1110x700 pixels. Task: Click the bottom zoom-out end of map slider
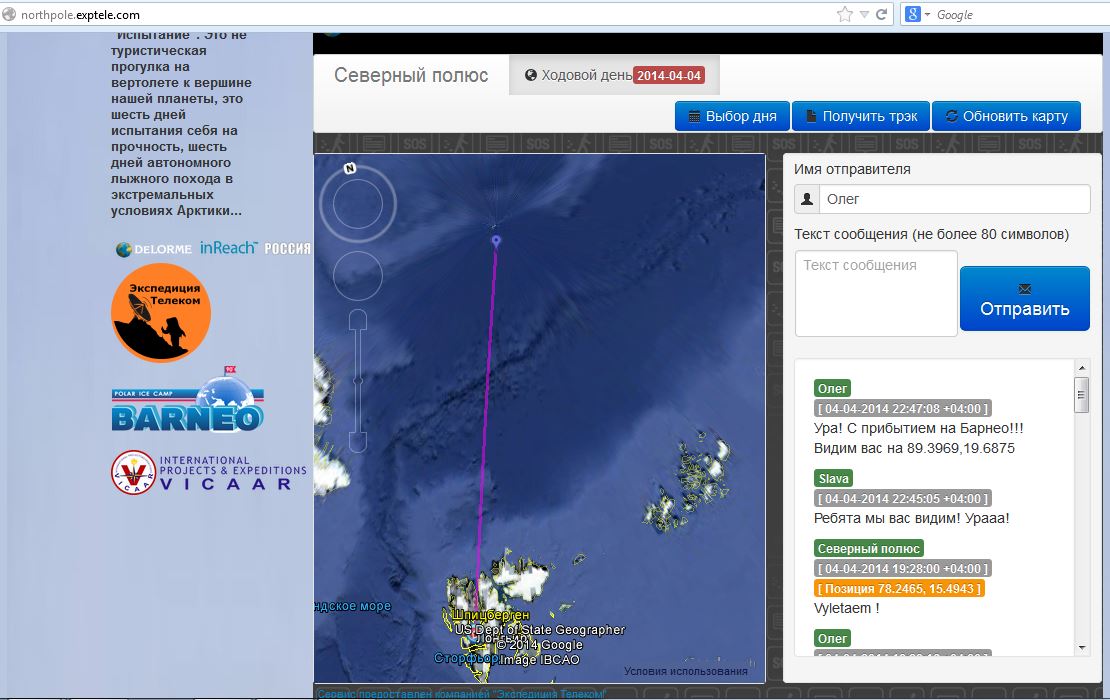coord(358,441)
